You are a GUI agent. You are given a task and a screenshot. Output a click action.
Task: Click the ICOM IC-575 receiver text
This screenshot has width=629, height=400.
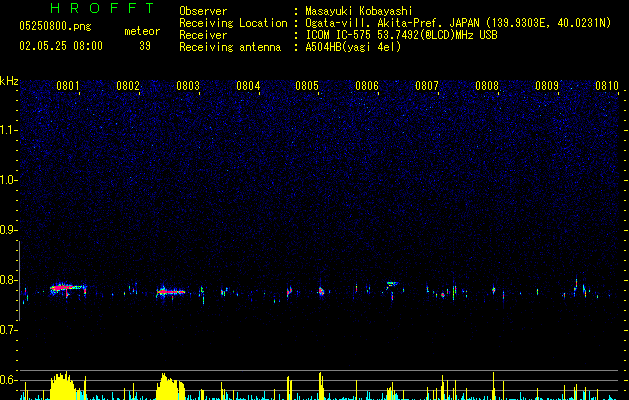click(401, 35)
